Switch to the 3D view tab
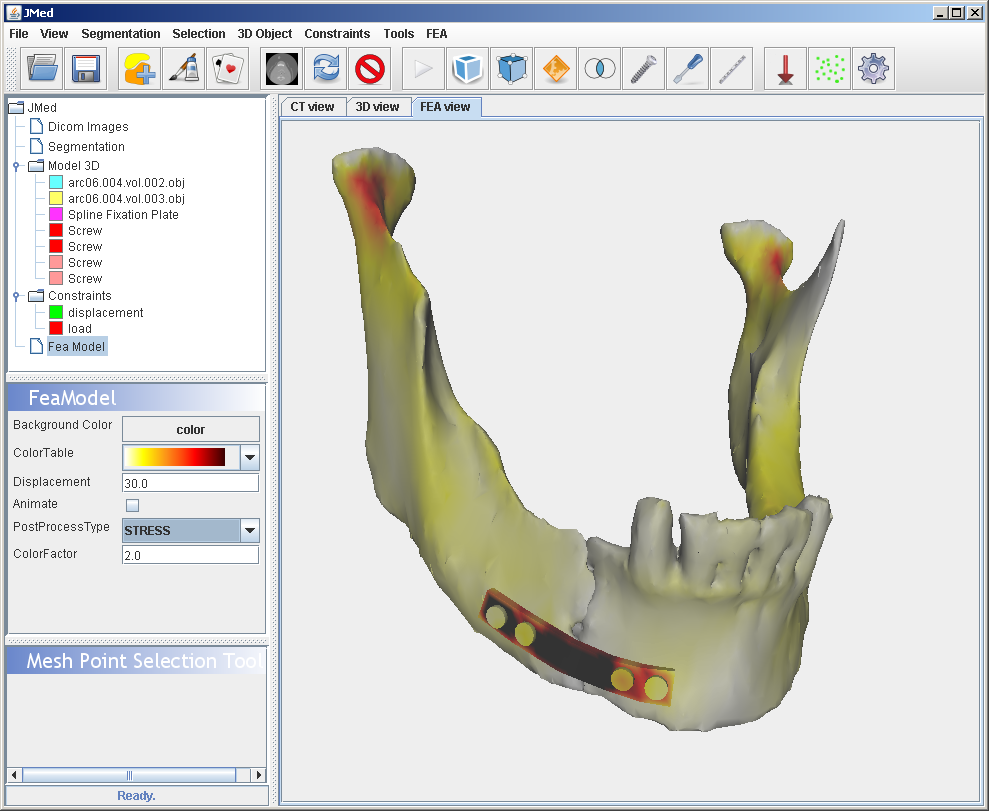The width and height of the screenshot is (989, 811). point(377,107)
